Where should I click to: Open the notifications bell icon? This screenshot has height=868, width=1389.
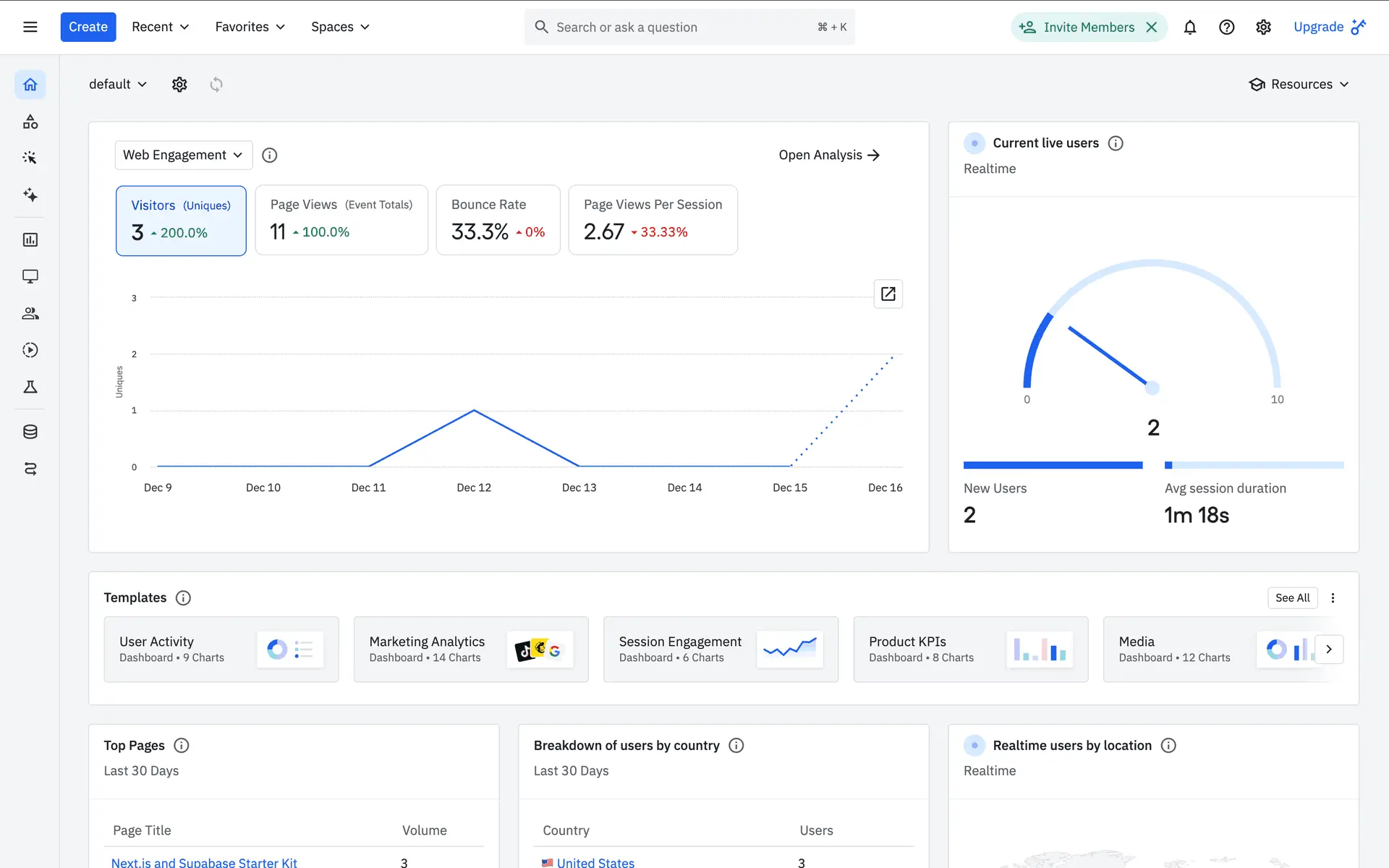click(x=1189, y=27)
